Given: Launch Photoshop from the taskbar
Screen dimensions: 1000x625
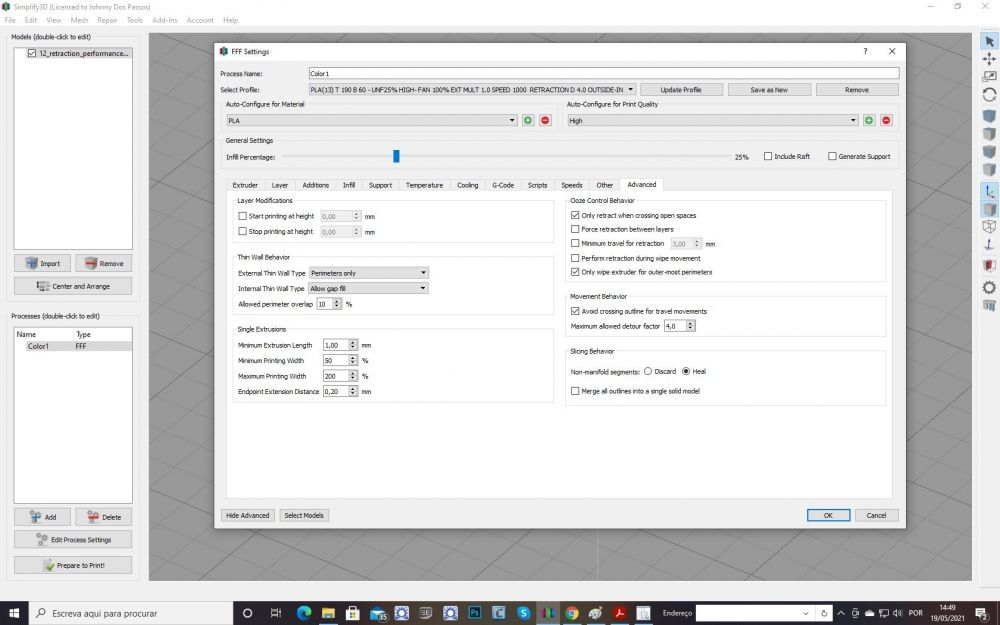Looking at the screenshot, I should 474,613.
